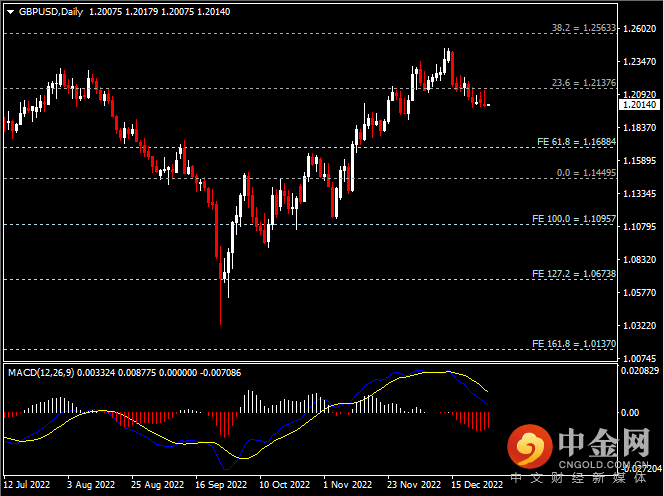Click the 15 Dec 2022 date marker
Image resolution: width=664 pixels, height=496 pixels.
click(477, 485)
